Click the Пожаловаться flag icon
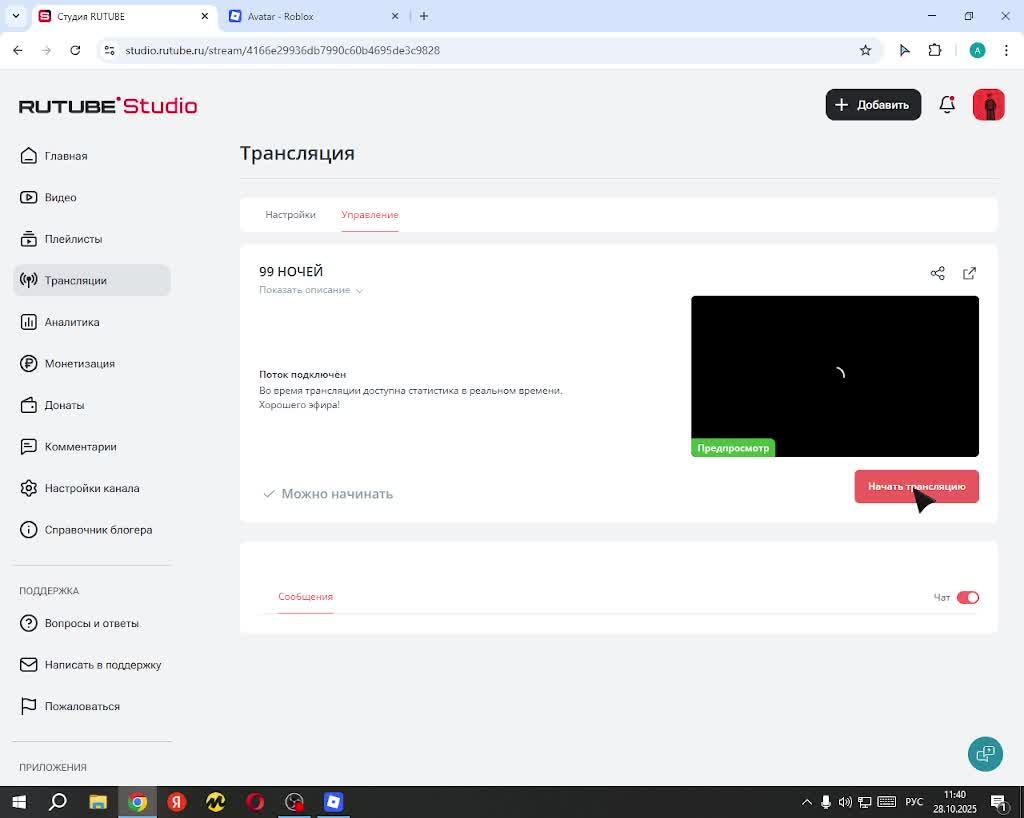Screen dimensions: 1024x818 (28, 706)
